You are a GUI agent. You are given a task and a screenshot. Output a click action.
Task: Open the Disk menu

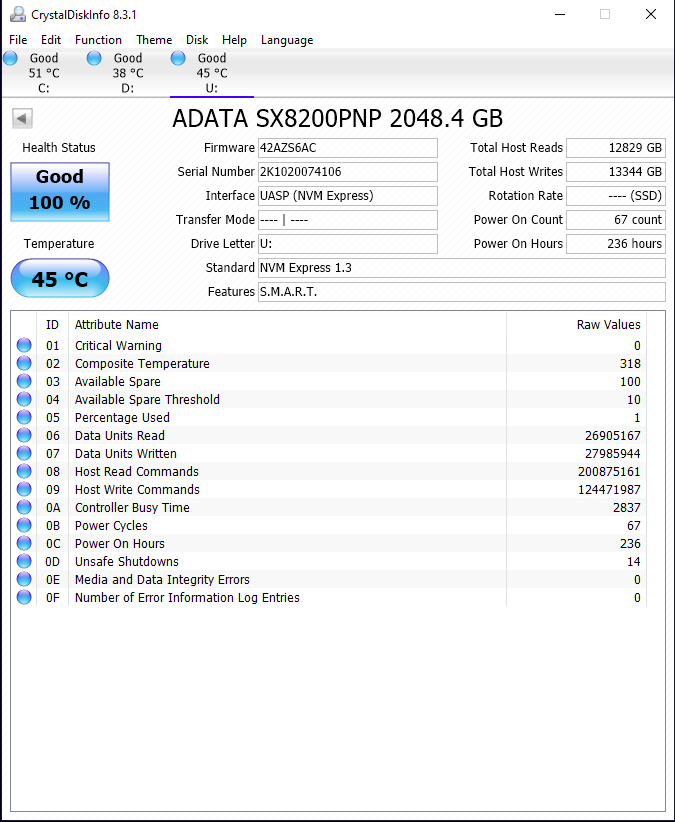pos(196,40)
